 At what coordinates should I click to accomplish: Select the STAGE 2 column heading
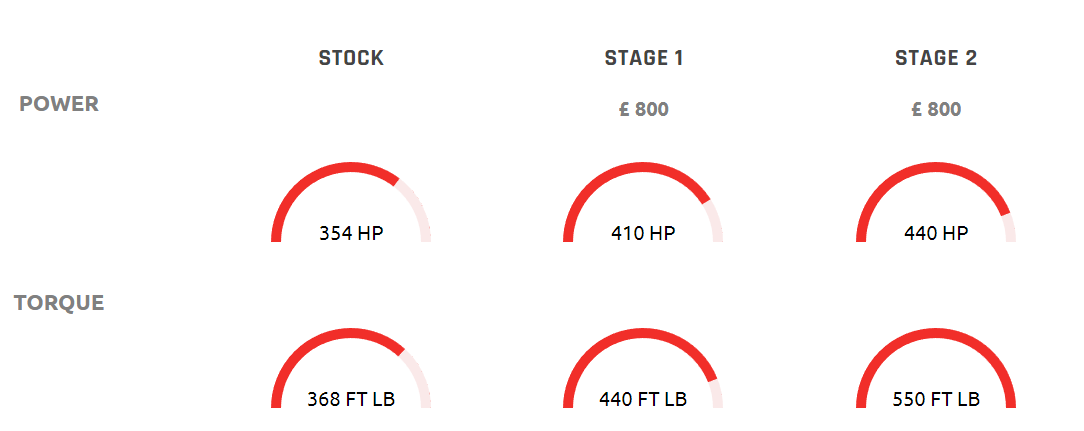(936, 58)
